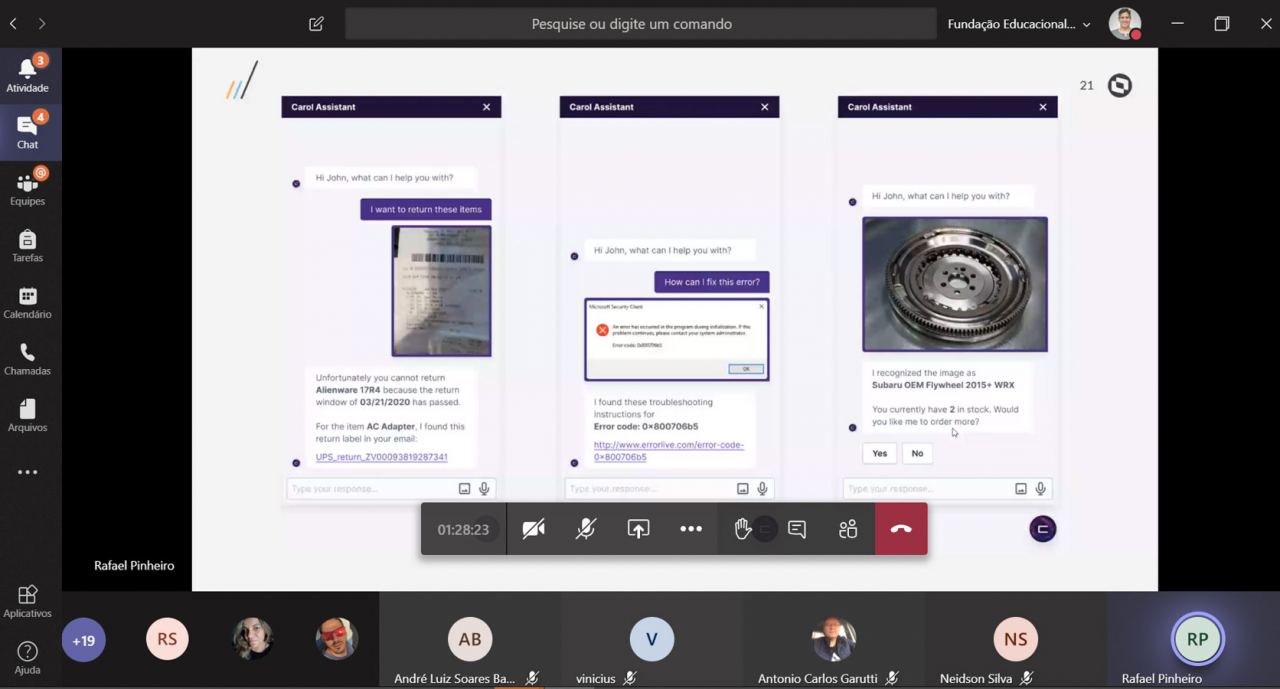Viewport: 1280px width, 689px height.
Task: Open the Calendário view
Action: click(28, 302)
